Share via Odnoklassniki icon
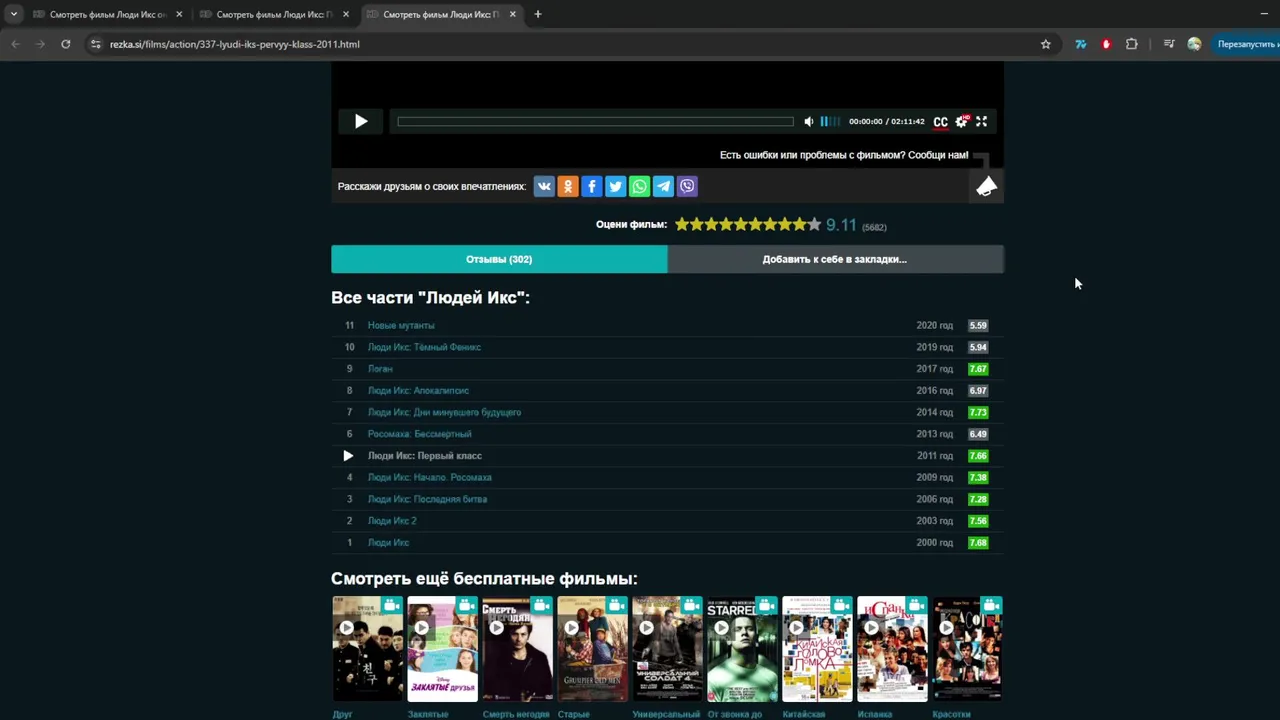The image size is (1280, 720). tap(568, 186)
